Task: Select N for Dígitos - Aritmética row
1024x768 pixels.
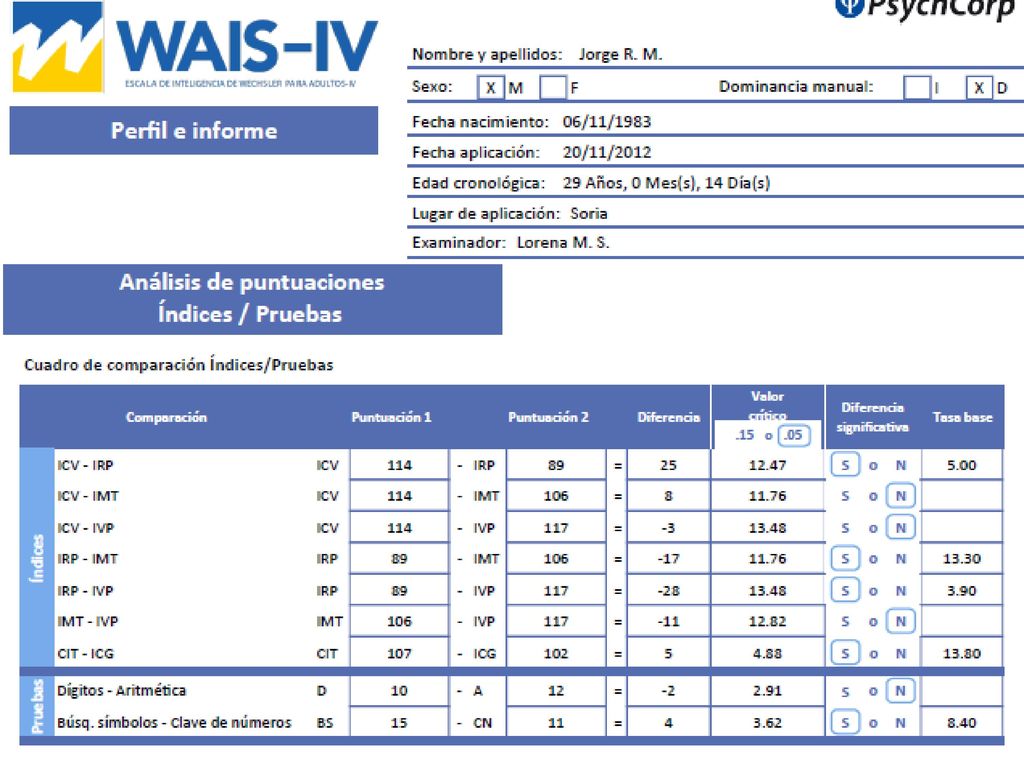Action: click(x=901, y=690)
